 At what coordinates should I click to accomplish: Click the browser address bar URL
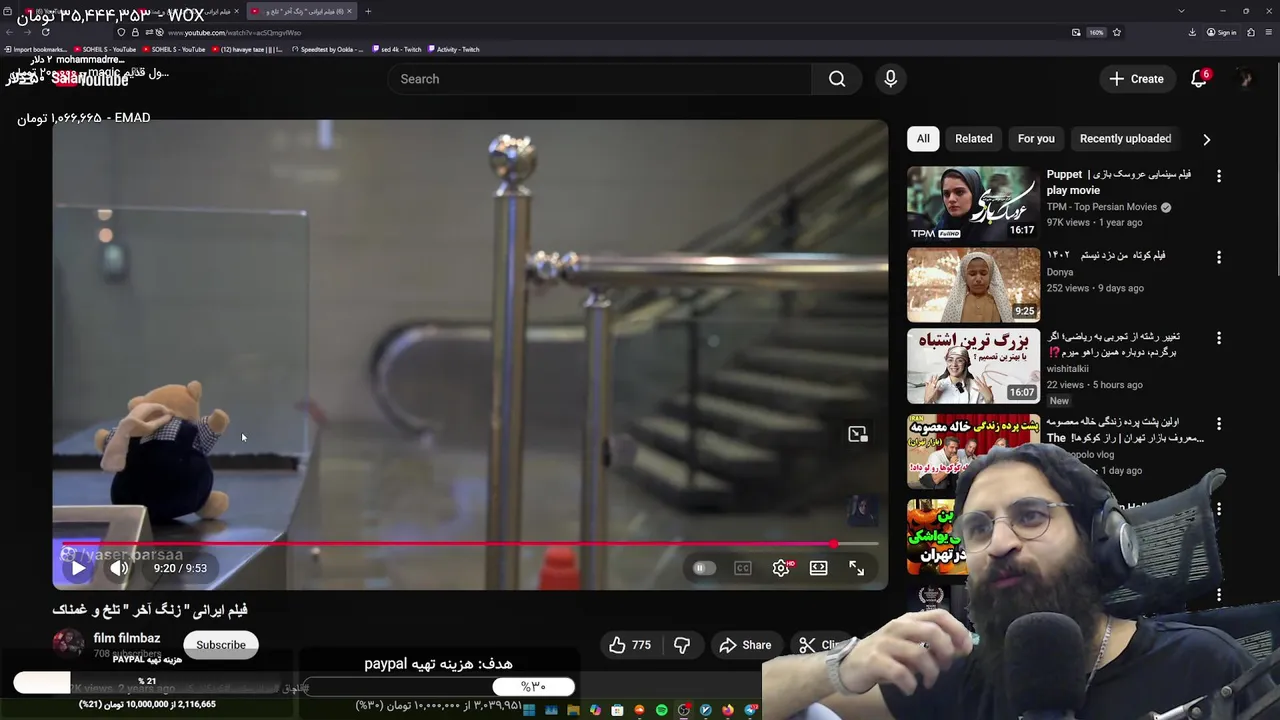(234, 33)
